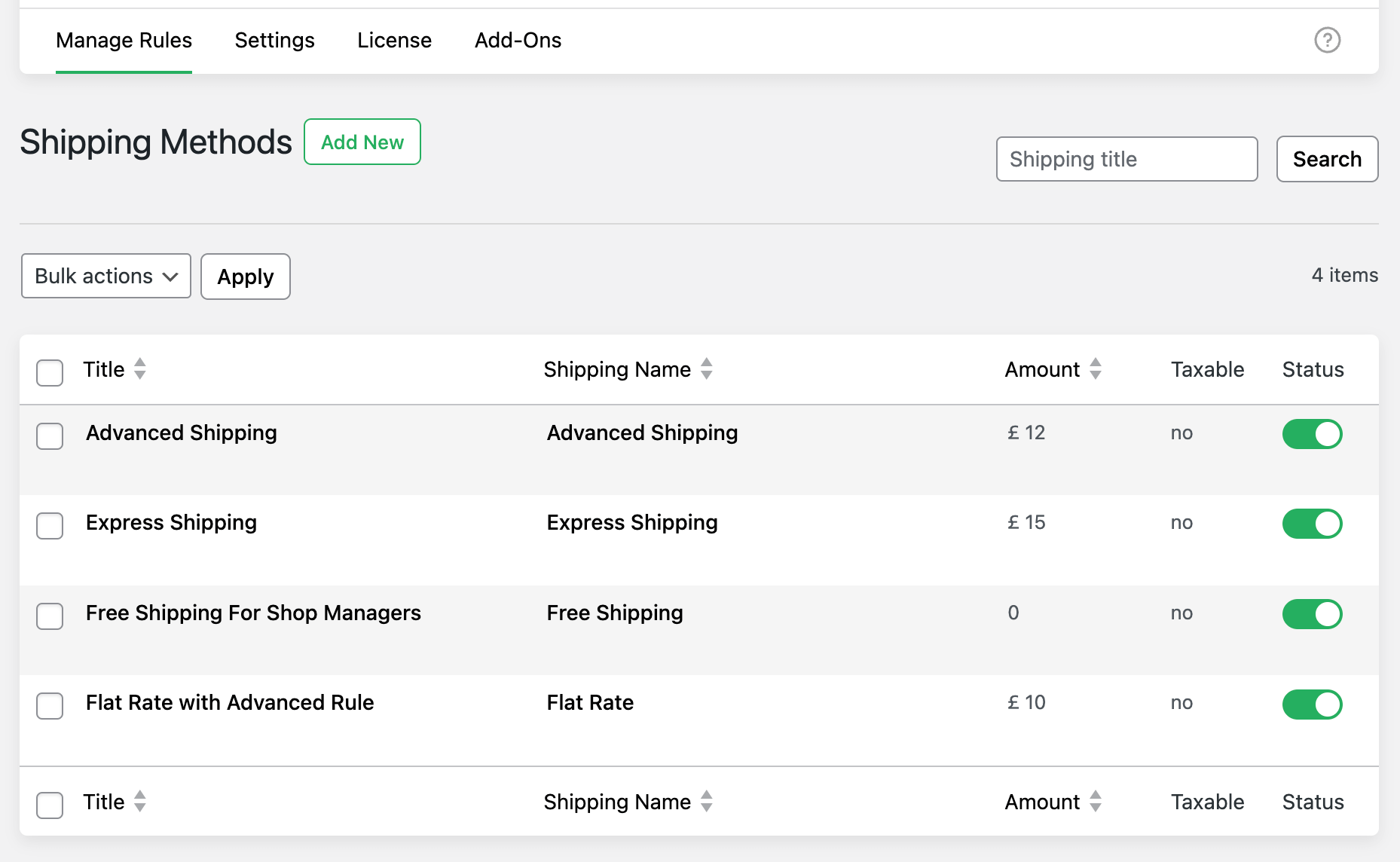Switch to the Settings tab
Image resolution: width=1400 pixels, height=862 pixels.
click(274, 41)
